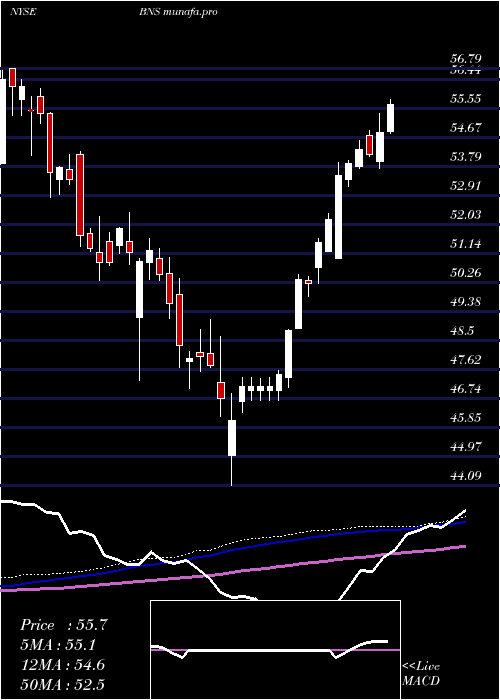Select the 50.26 price axis label
Viewport: 500px width, 700px height.
click(x=466, y=273)
